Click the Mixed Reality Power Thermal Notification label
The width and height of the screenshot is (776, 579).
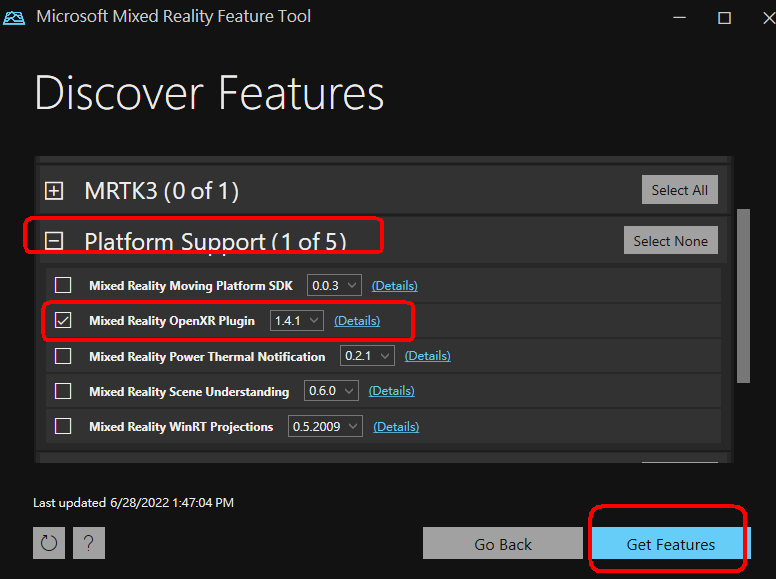click(x=207, y=356)
